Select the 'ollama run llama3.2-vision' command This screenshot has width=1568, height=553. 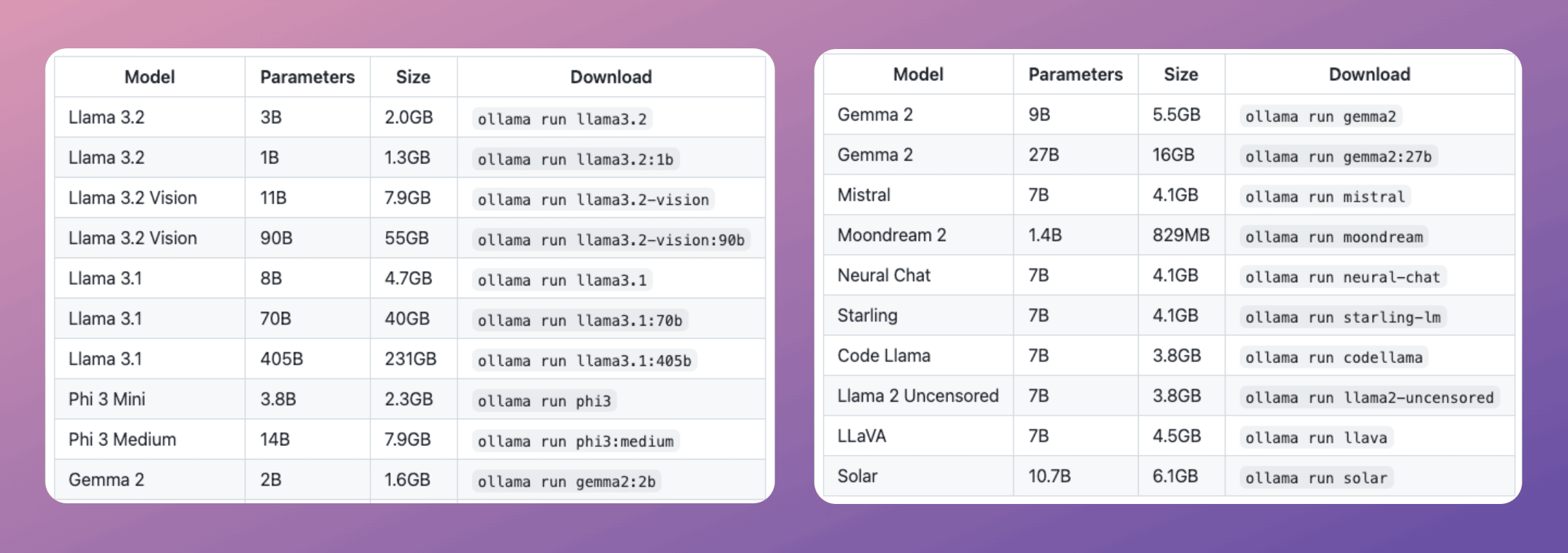click(593, 200)
